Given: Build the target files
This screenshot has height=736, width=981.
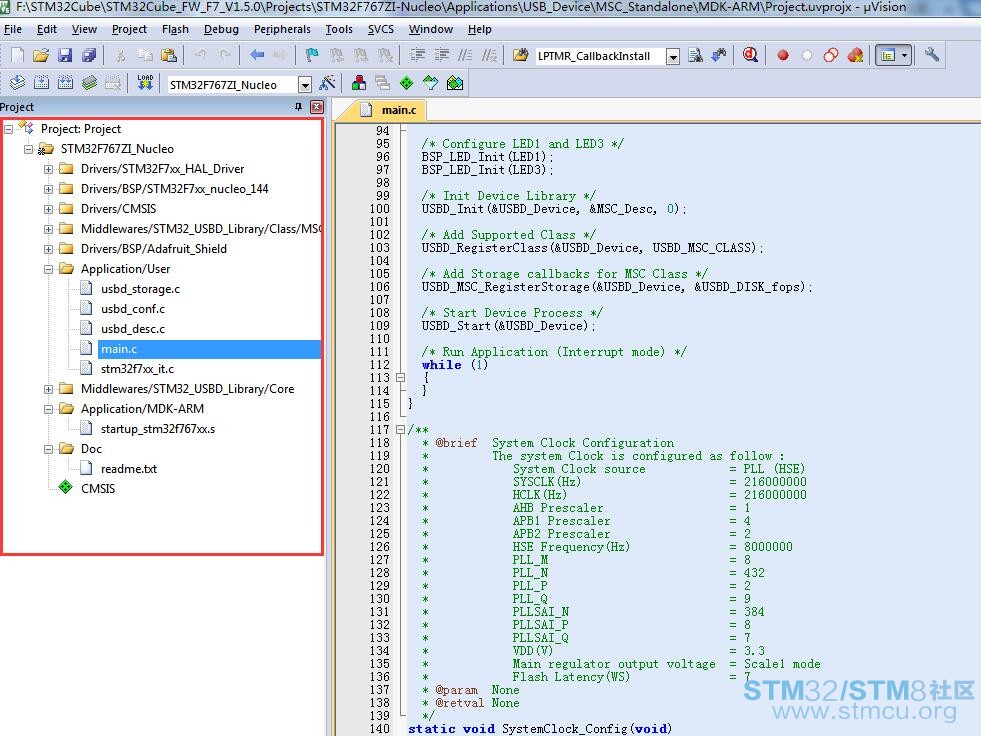Looking at the screenshot, I should [41, 83].
